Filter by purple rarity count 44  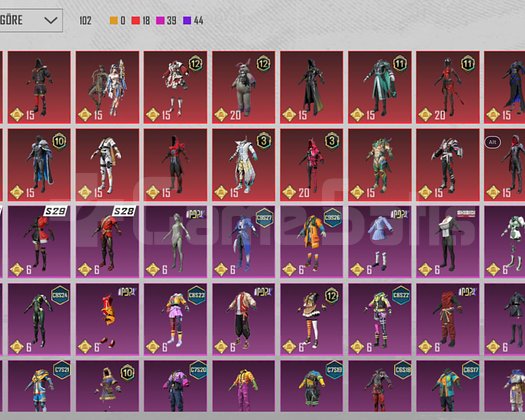[193, 20]
